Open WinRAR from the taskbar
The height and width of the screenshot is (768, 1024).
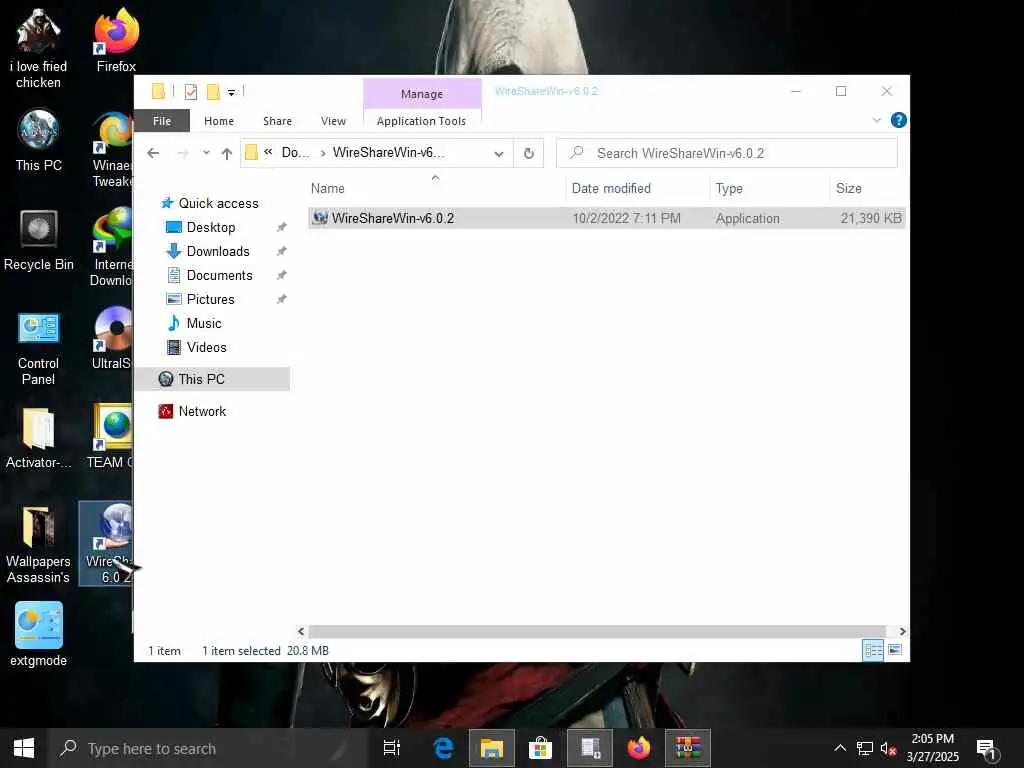[x=688, y=748]
